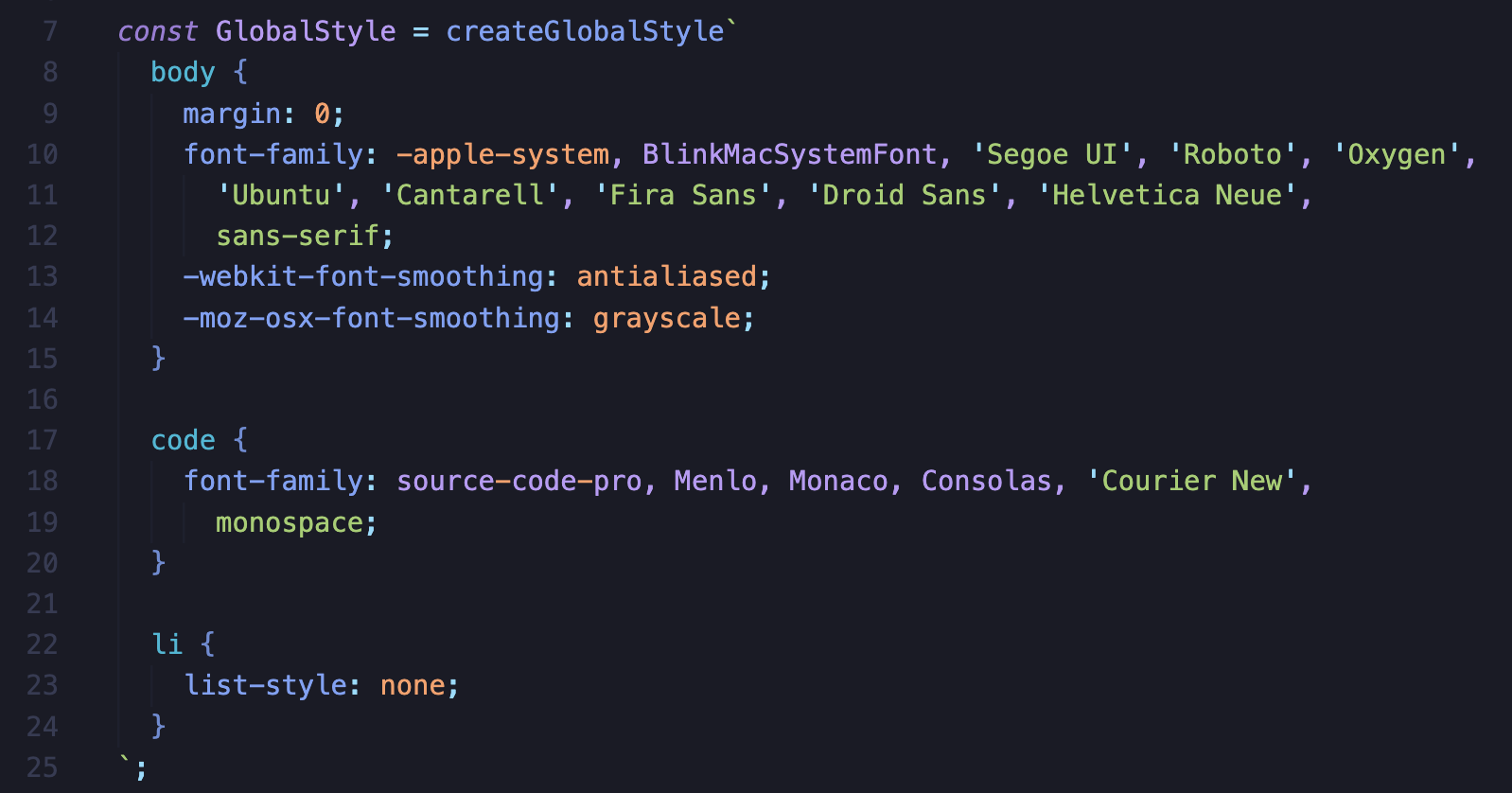The width and height of the screenshot is (1512, 793).
Task: Click the 'monospace' value
Action: point(290,522)
